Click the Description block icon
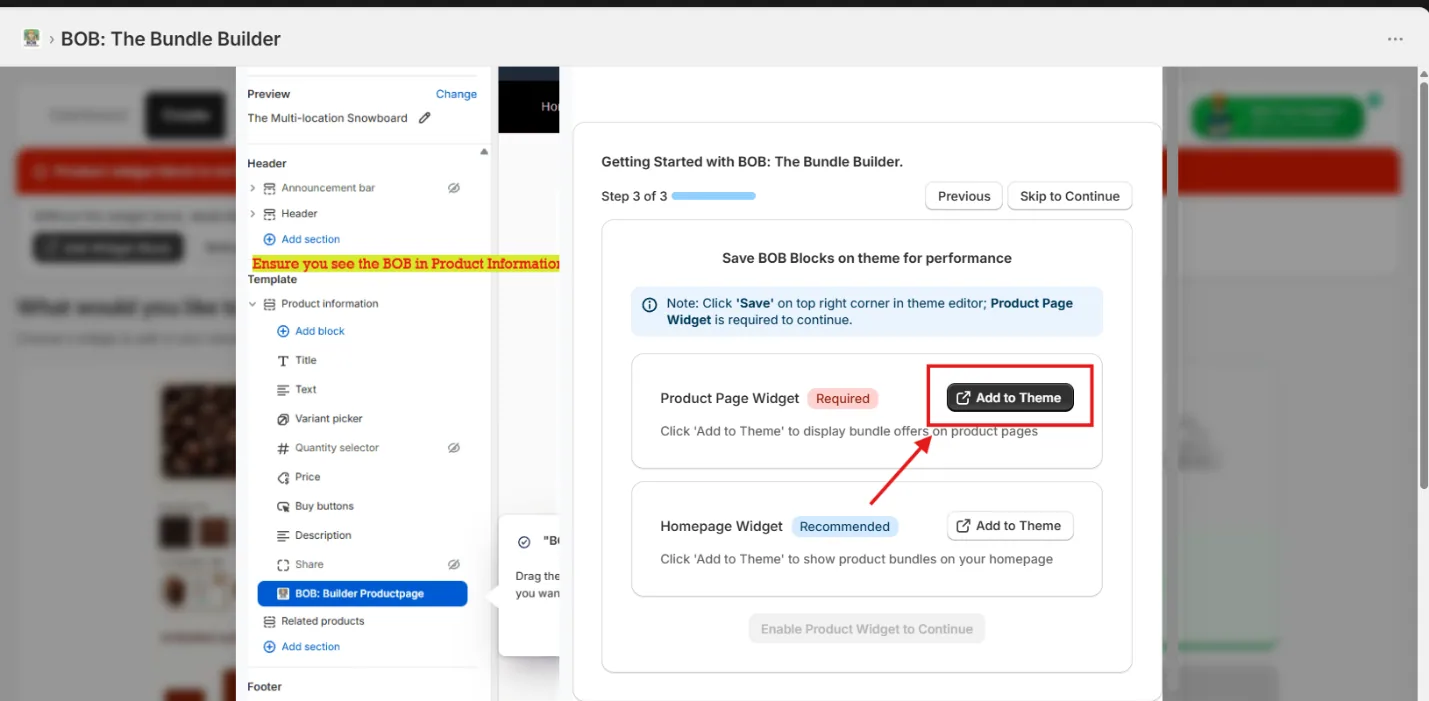This screenshot has height=701, width=1429. 283,536
